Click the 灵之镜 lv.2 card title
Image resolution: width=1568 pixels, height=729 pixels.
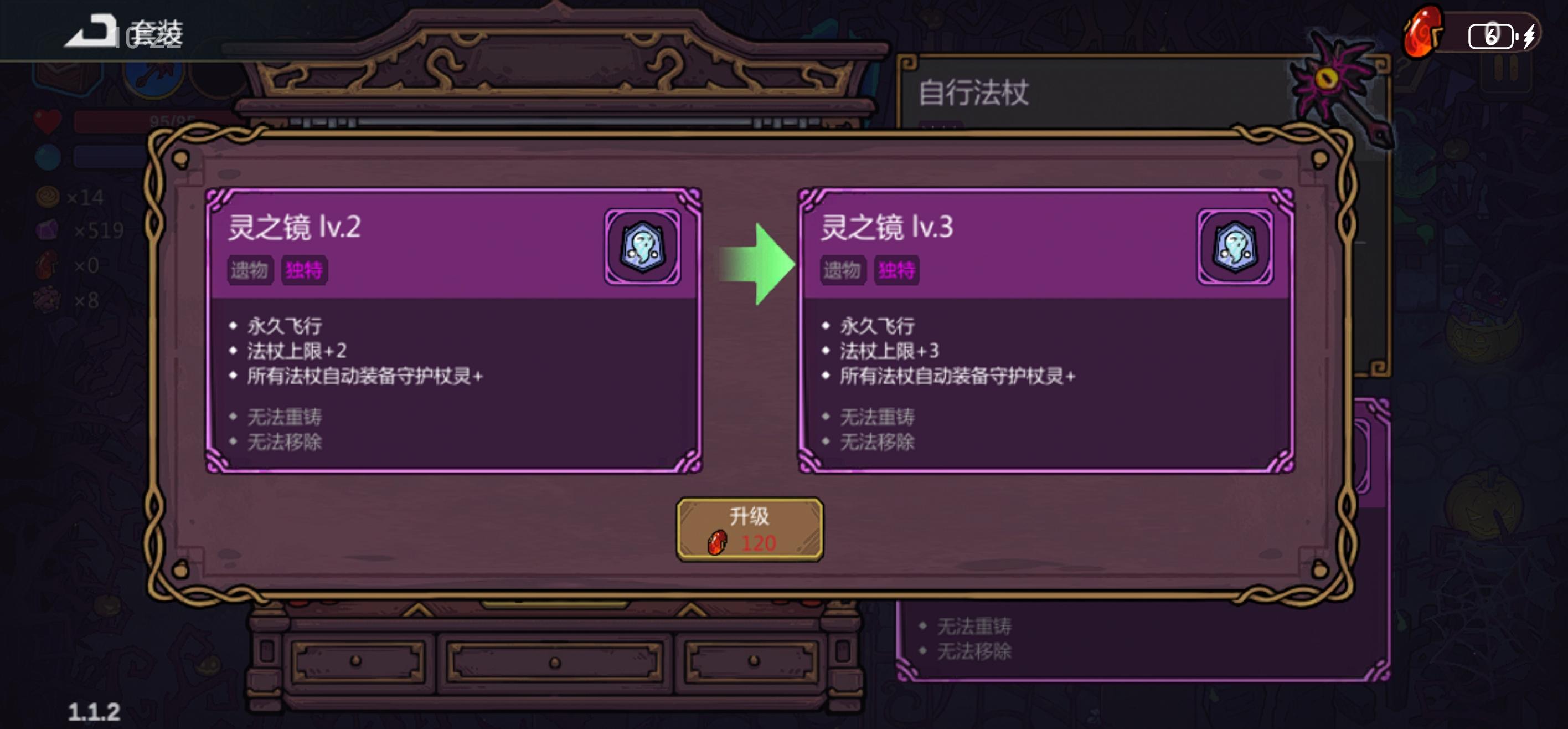coord(295,227)
